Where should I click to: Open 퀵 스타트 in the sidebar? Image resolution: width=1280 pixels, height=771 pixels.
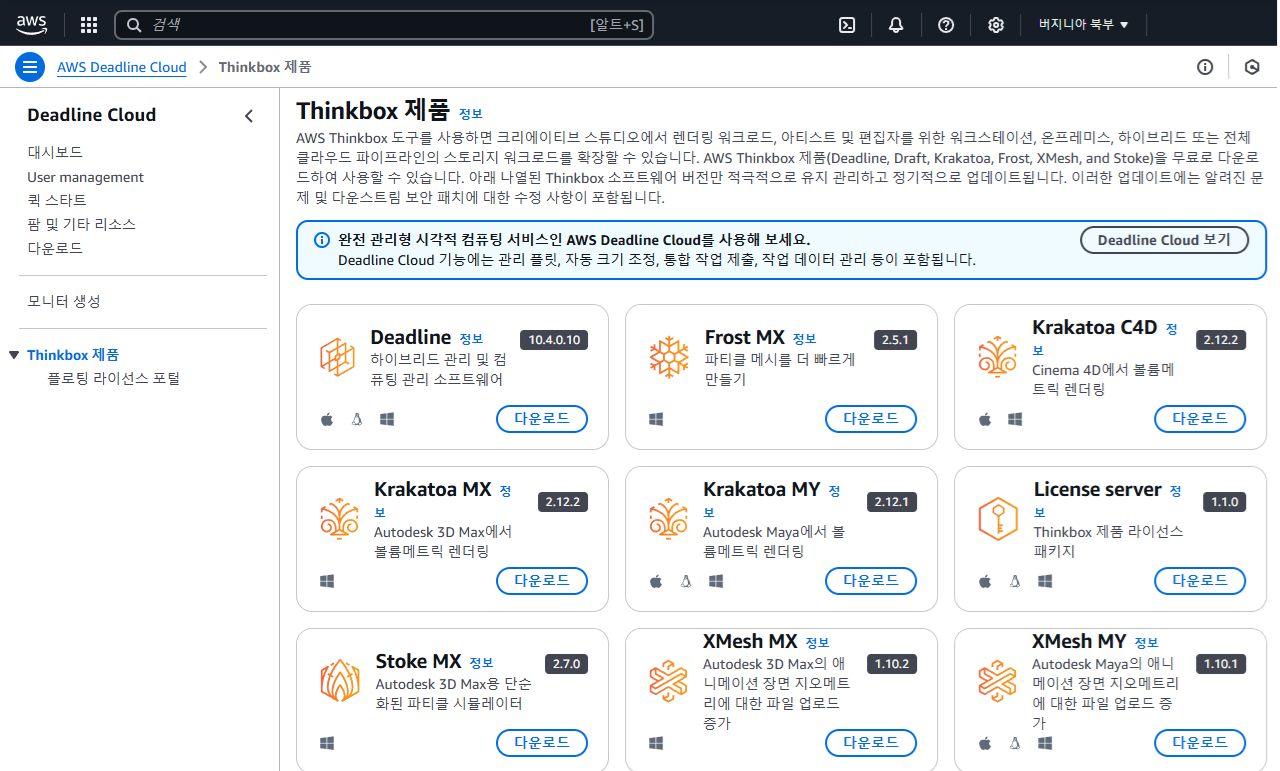pyautogui.click(x=57, y=200)
